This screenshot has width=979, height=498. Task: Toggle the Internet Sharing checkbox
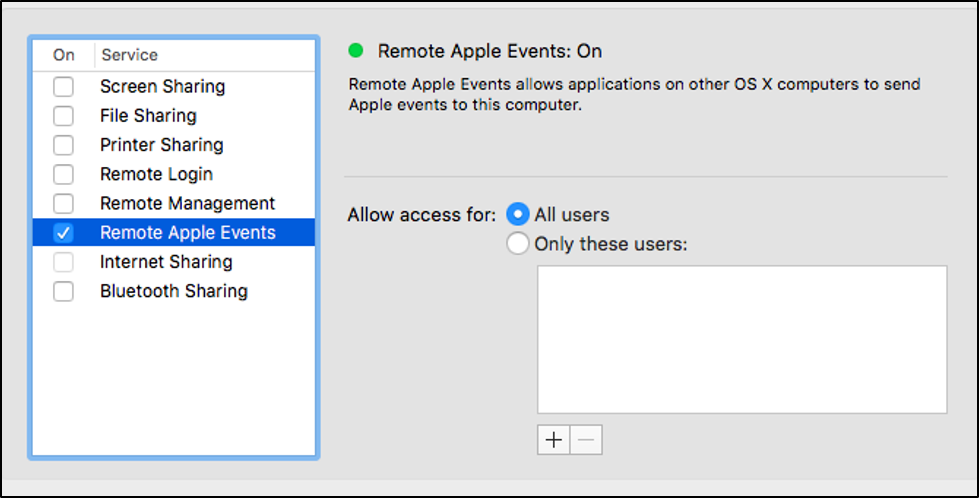(x=63, y=262)
